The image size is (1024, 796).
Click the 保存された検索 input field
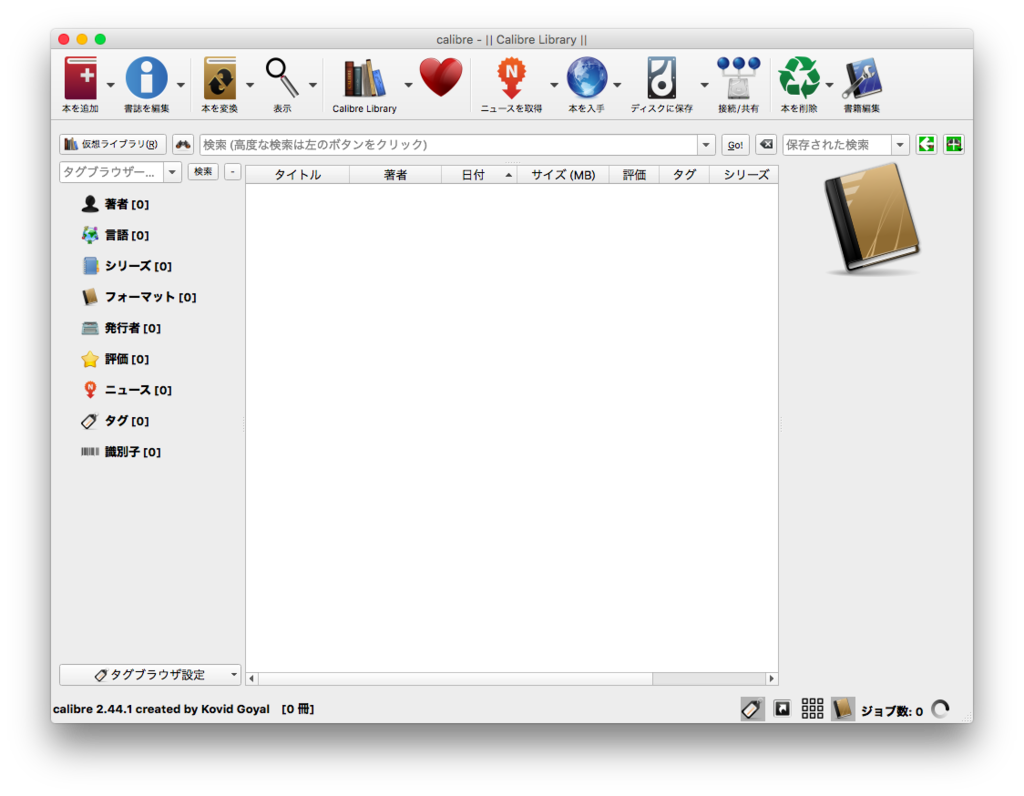(x=837, y=145)
